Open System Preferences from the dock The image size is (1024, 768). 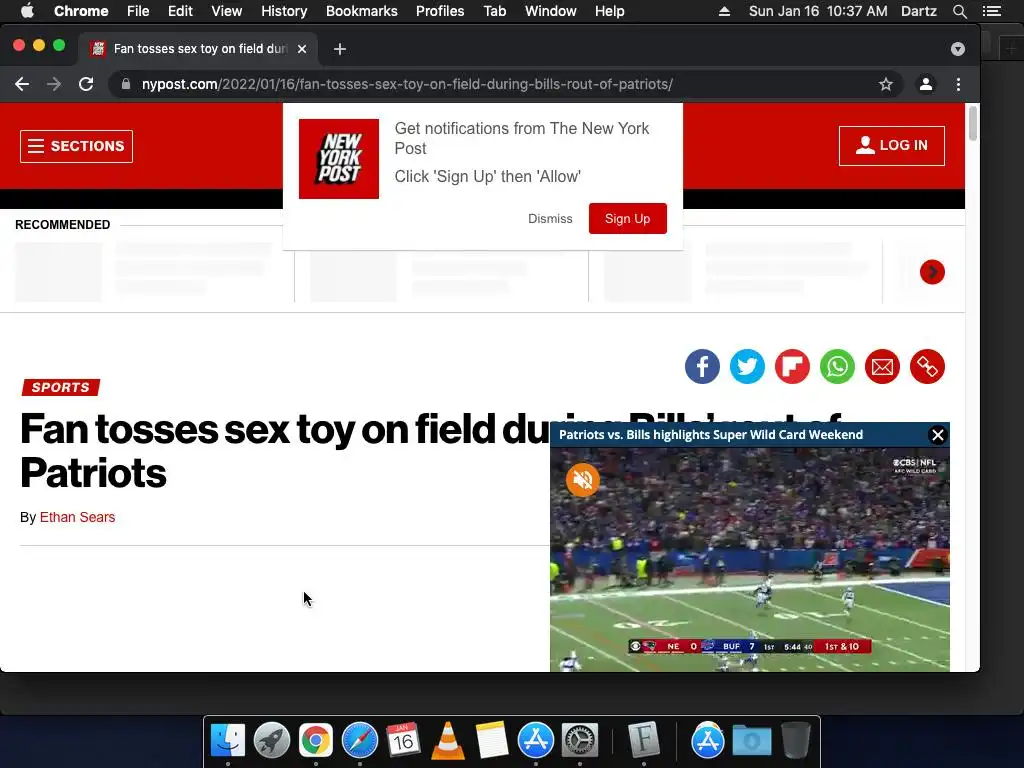point(580,741)
